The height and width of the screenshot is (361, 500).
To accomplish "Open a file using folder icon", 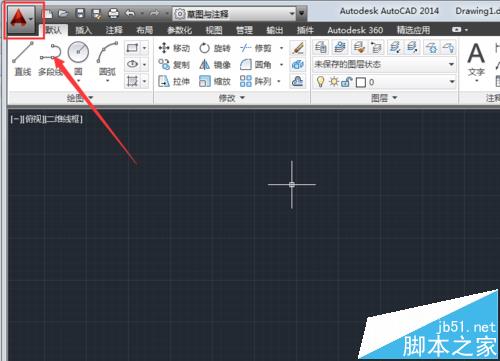I will tap(63, 14).
